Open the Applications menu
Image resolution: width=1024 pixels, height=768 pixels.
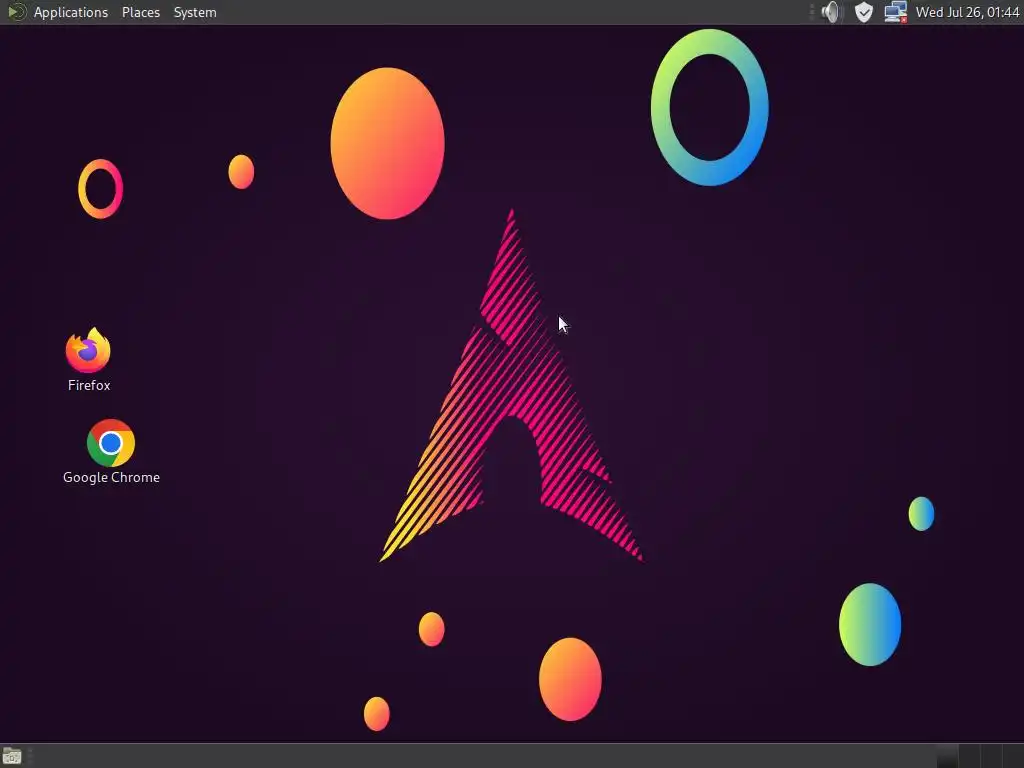click(71, 12)
